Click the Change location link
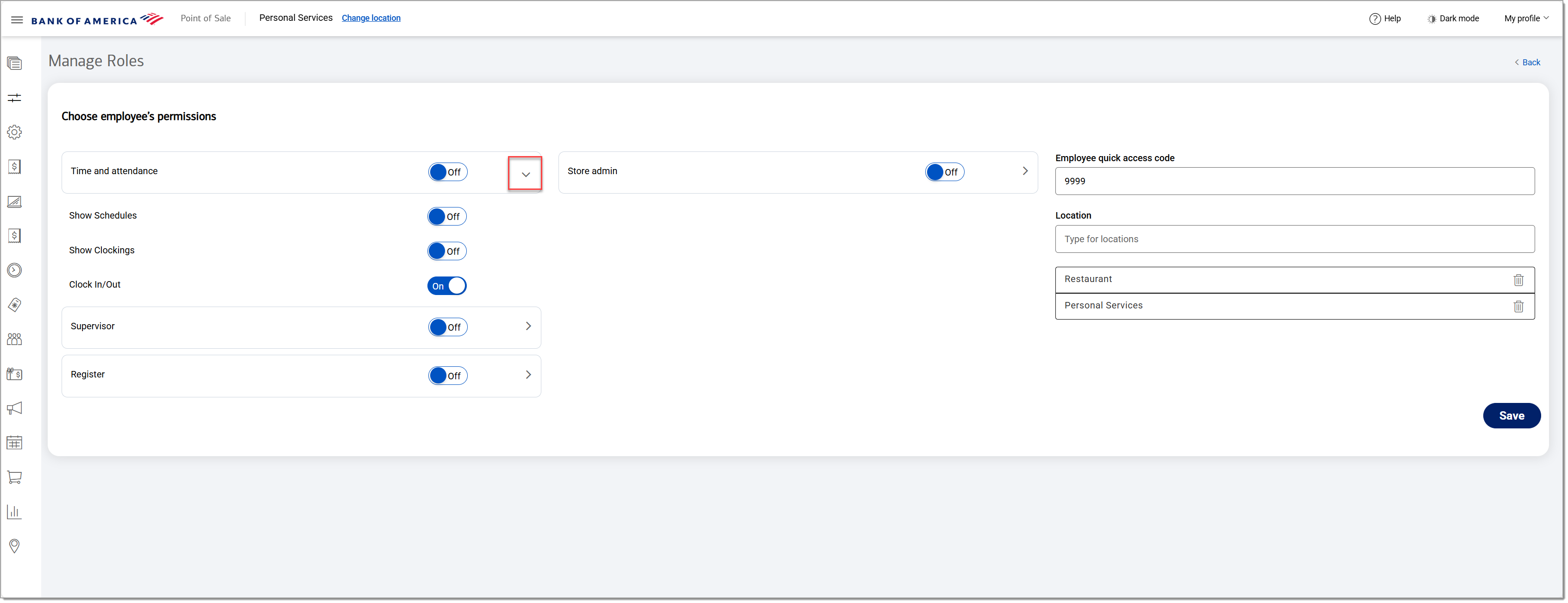 coord(370,18)
